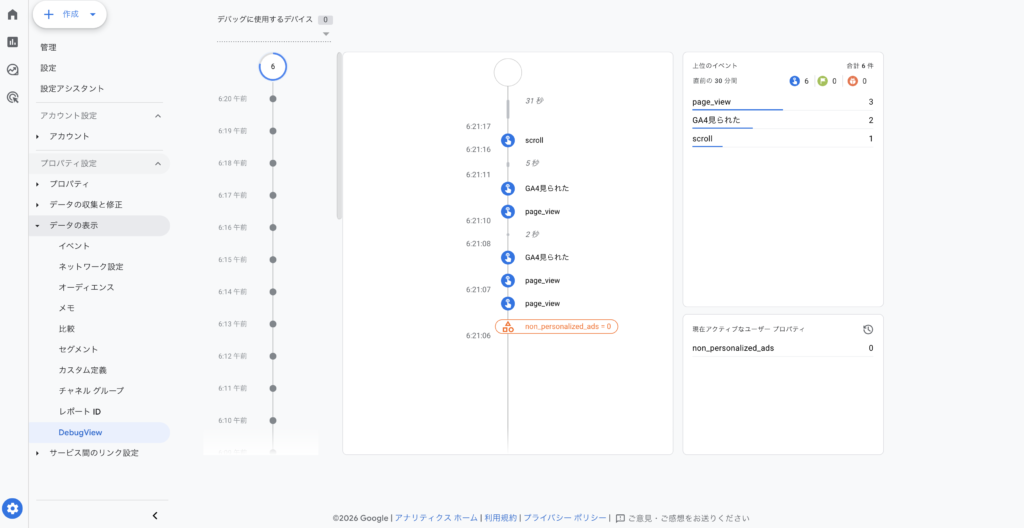Open チャネル グループ menu item
Screen dimensions: 1024x528
point(91,391)
